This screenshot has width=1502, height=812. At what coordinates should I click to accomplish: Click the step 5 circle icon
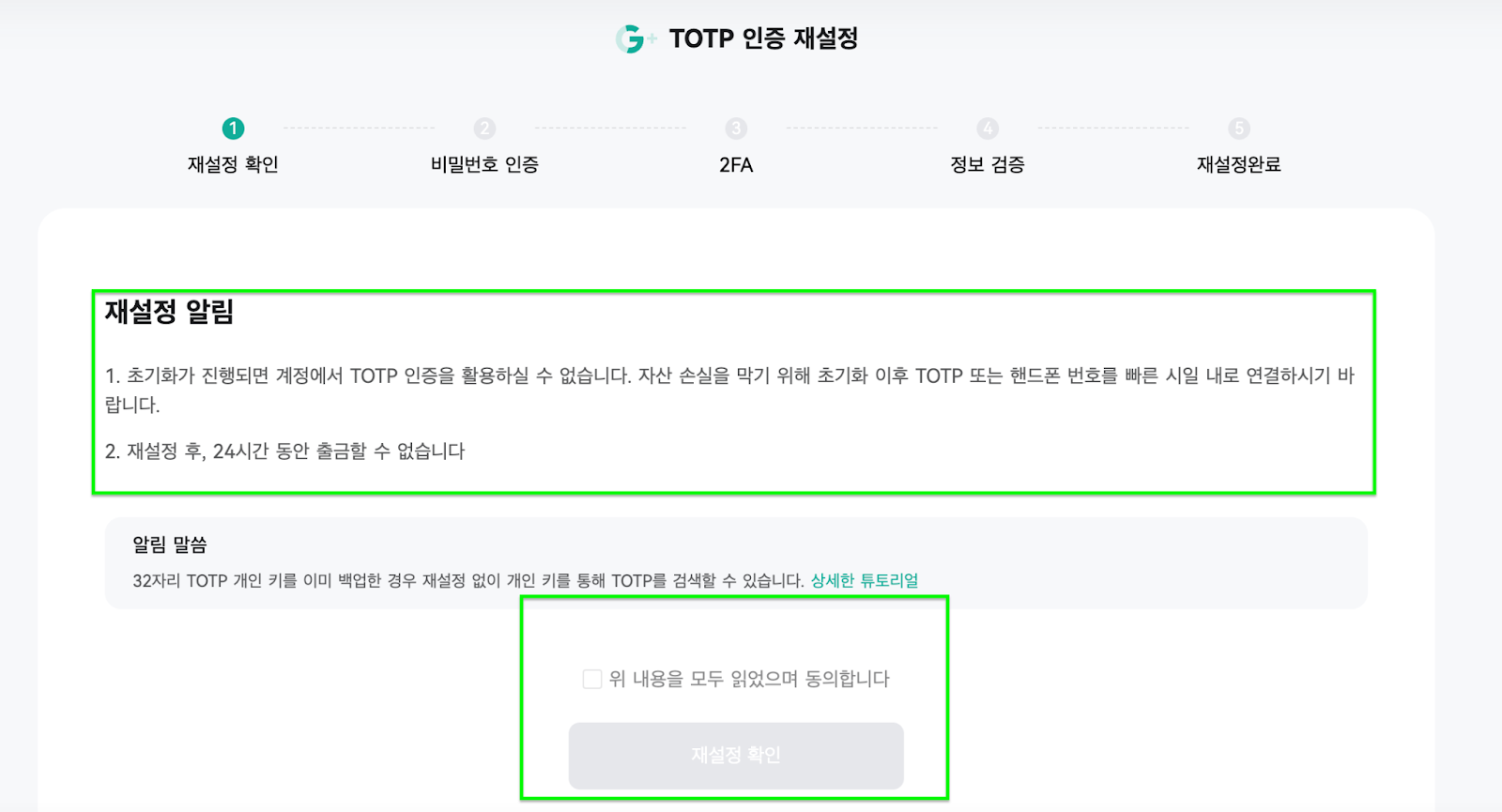(x=1239, y=129)
